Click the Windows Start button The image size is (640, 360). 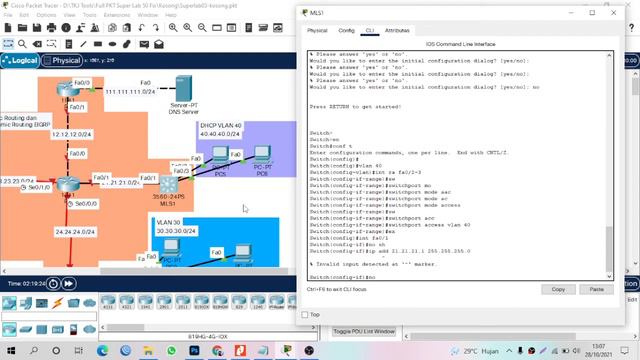(11, 351)
